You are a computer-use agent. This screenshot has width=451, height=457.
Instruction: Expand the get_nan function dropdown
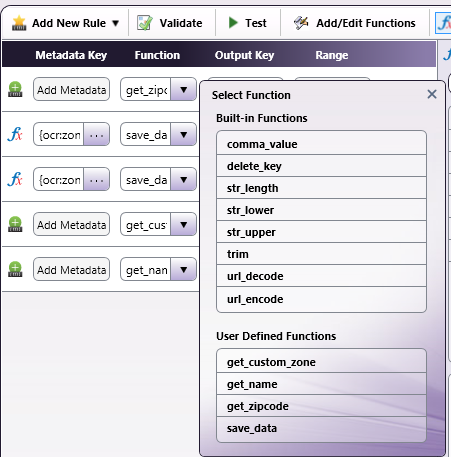(184, 269)
